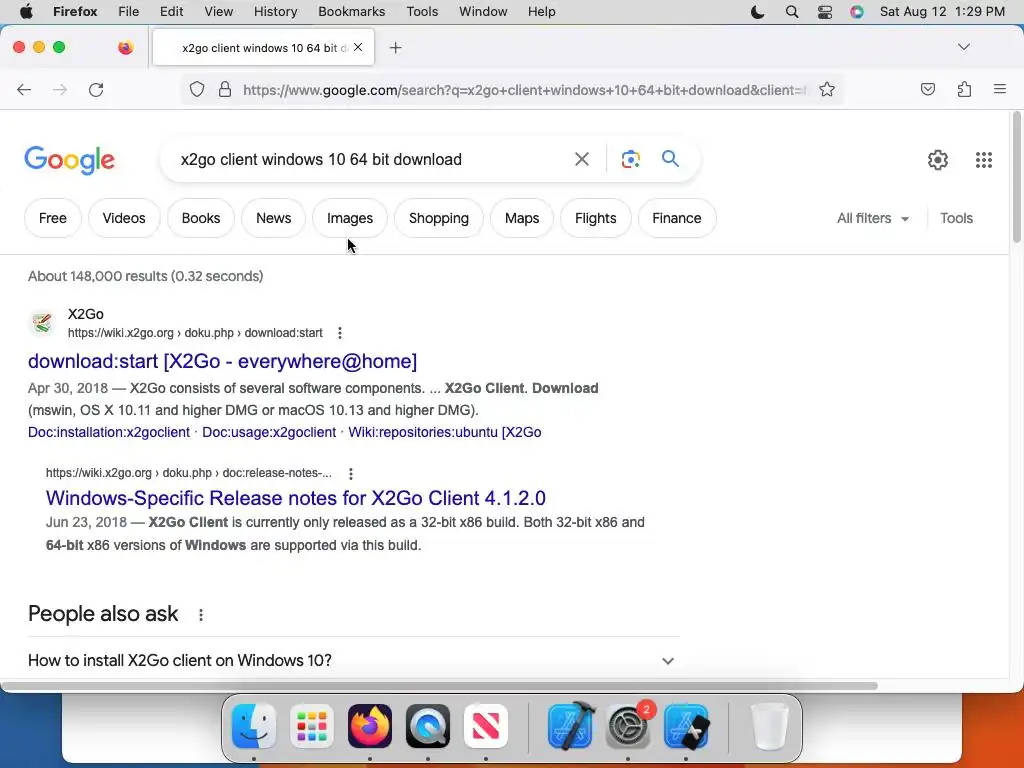
Task: Bookmark this page with star icon
Action: coord(827,89)
